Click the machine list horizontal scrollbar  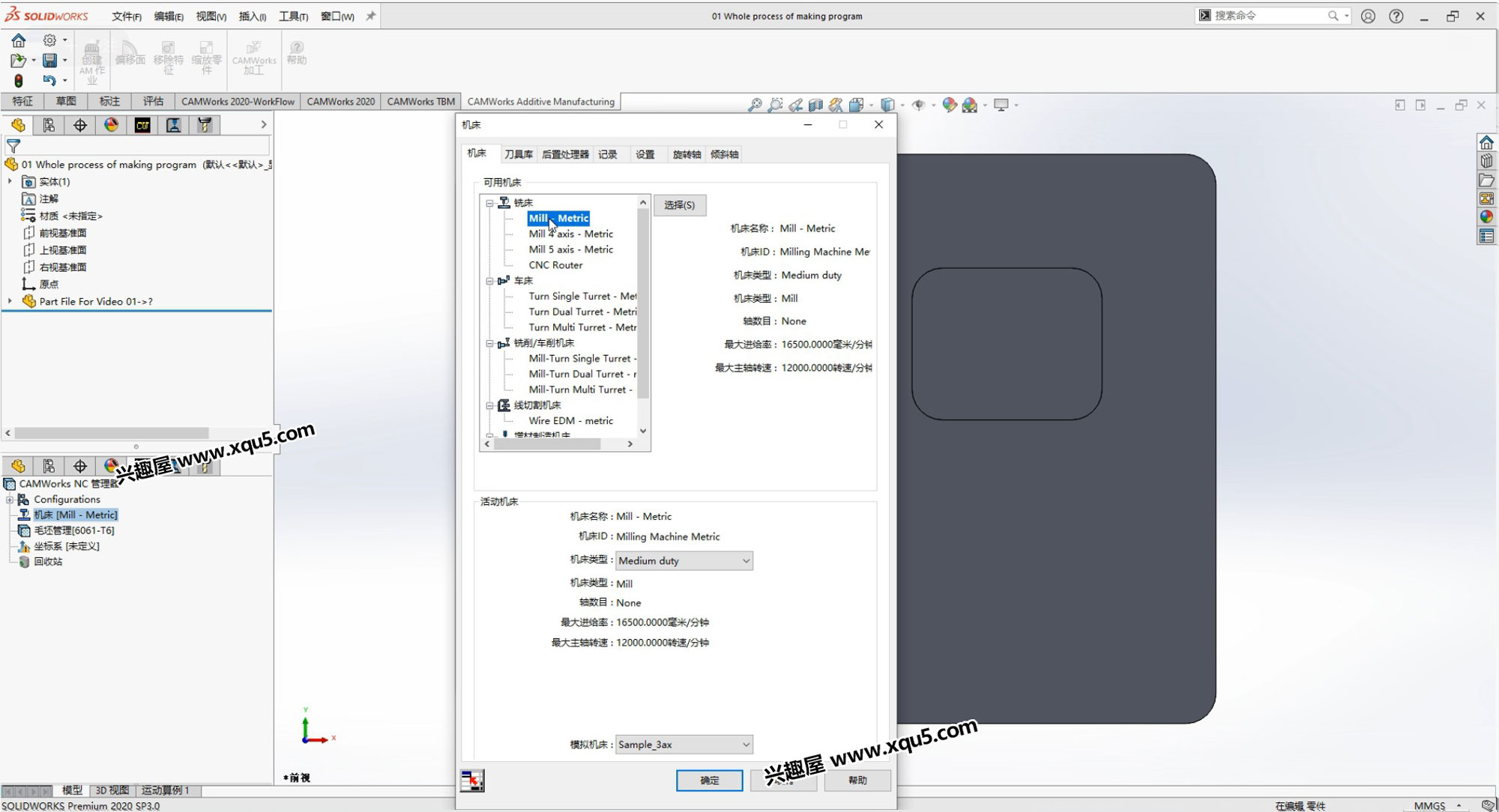[547, 444]
